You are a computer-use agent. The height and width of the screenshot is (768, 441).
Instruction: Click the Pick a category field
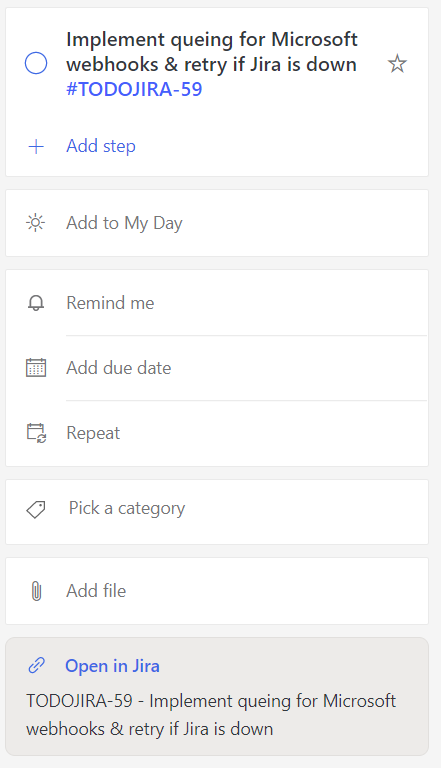[x=217, y=512]
